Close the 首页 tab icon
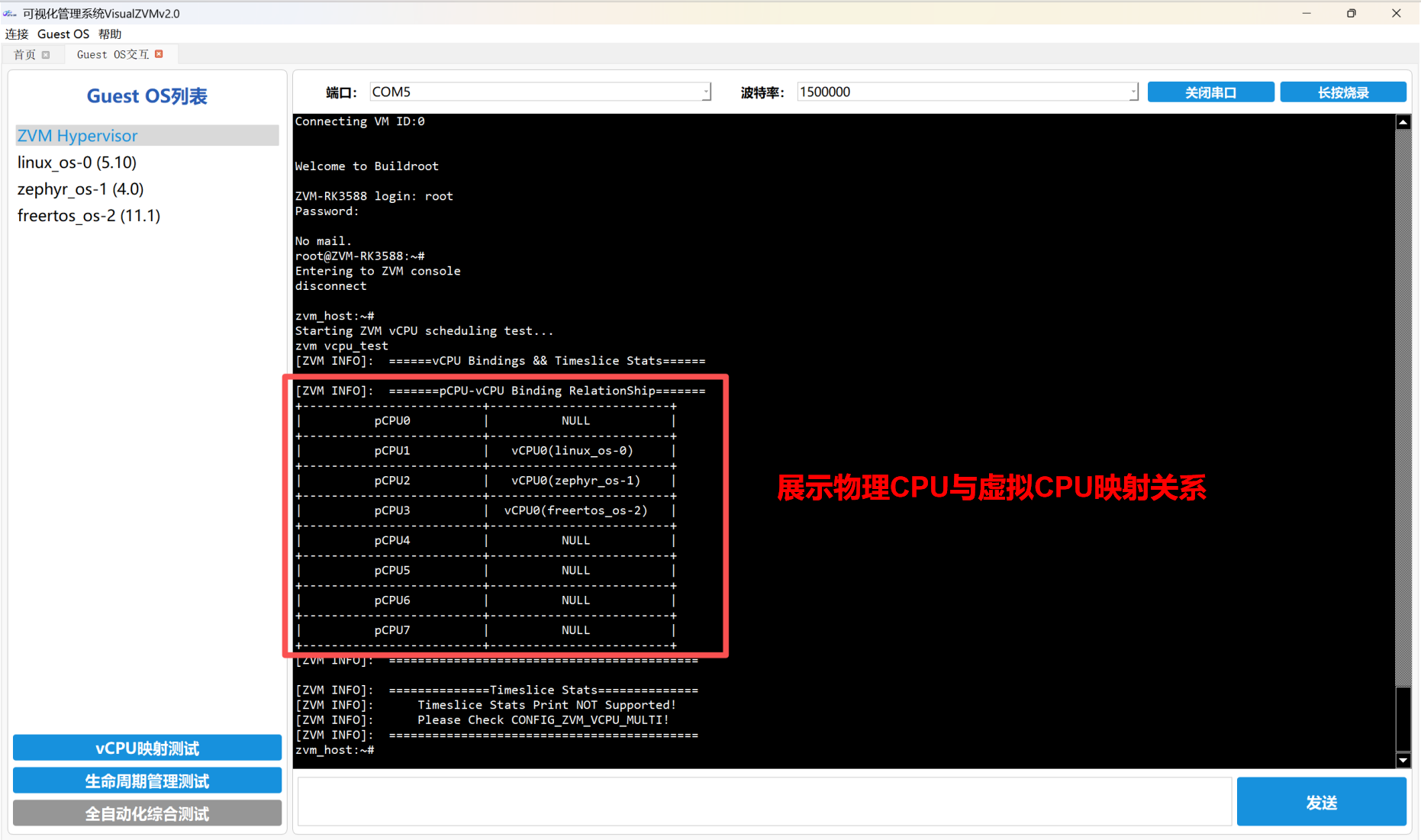1421x840 pixels. 46,55
